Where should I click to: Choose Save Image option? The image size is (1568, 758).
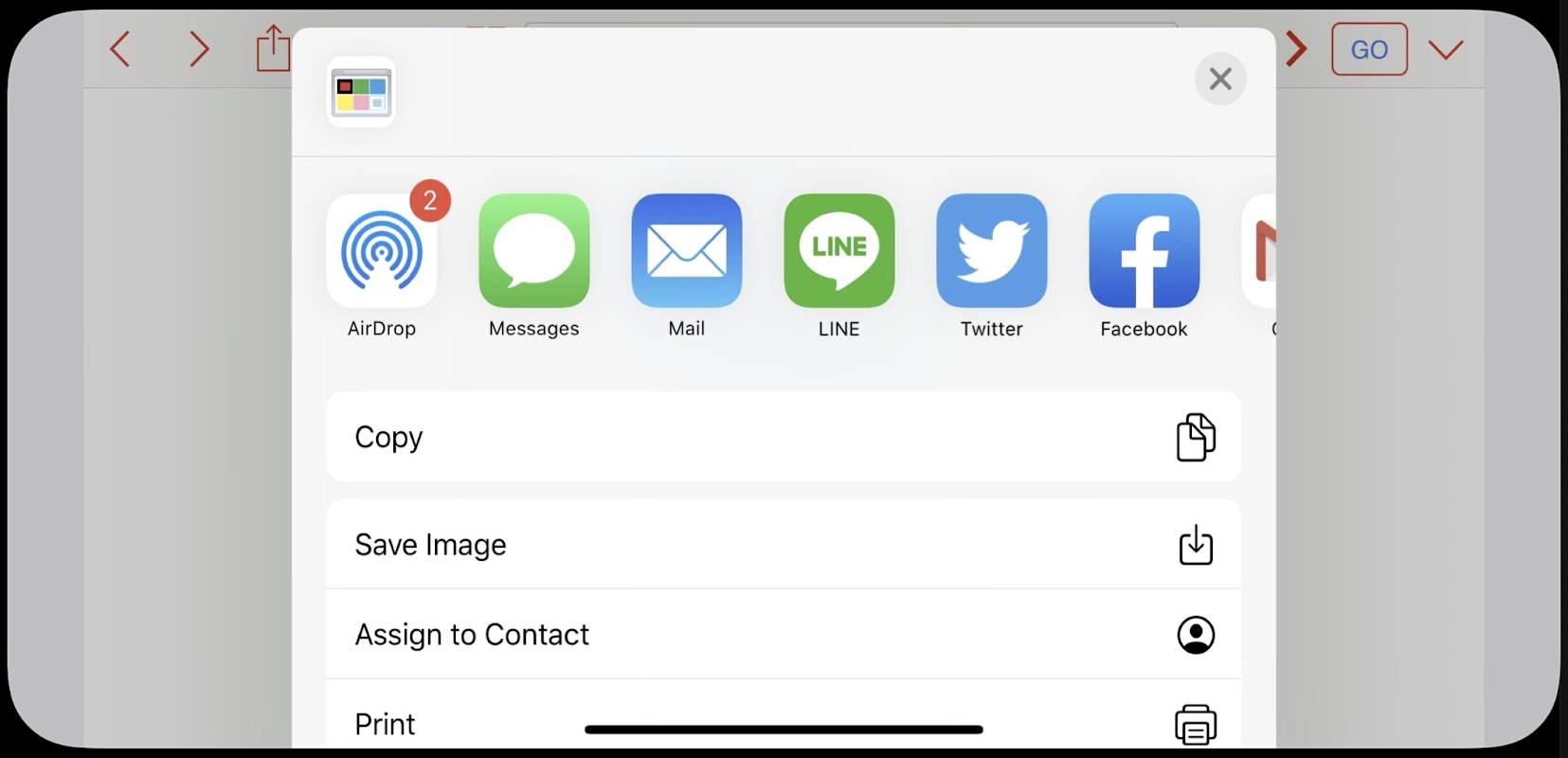click(784, 545)
